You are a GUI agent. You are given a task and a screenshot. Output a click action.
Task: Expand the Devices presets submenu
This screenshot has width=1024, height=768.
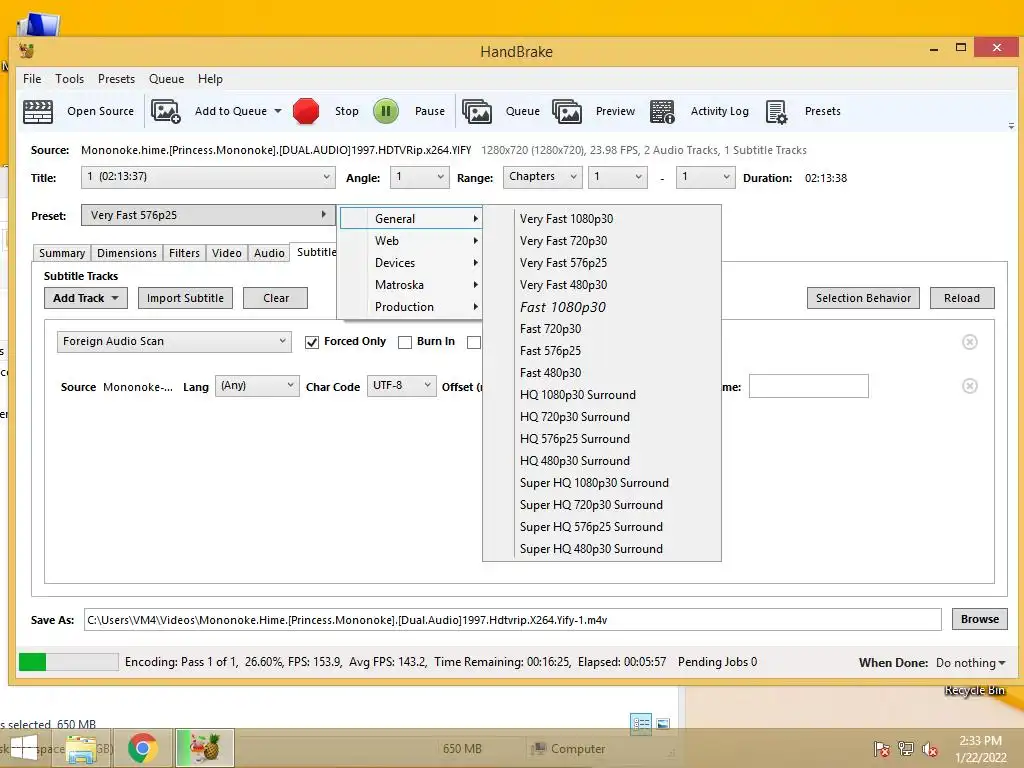pyautogui.click(x=411, y=263)
